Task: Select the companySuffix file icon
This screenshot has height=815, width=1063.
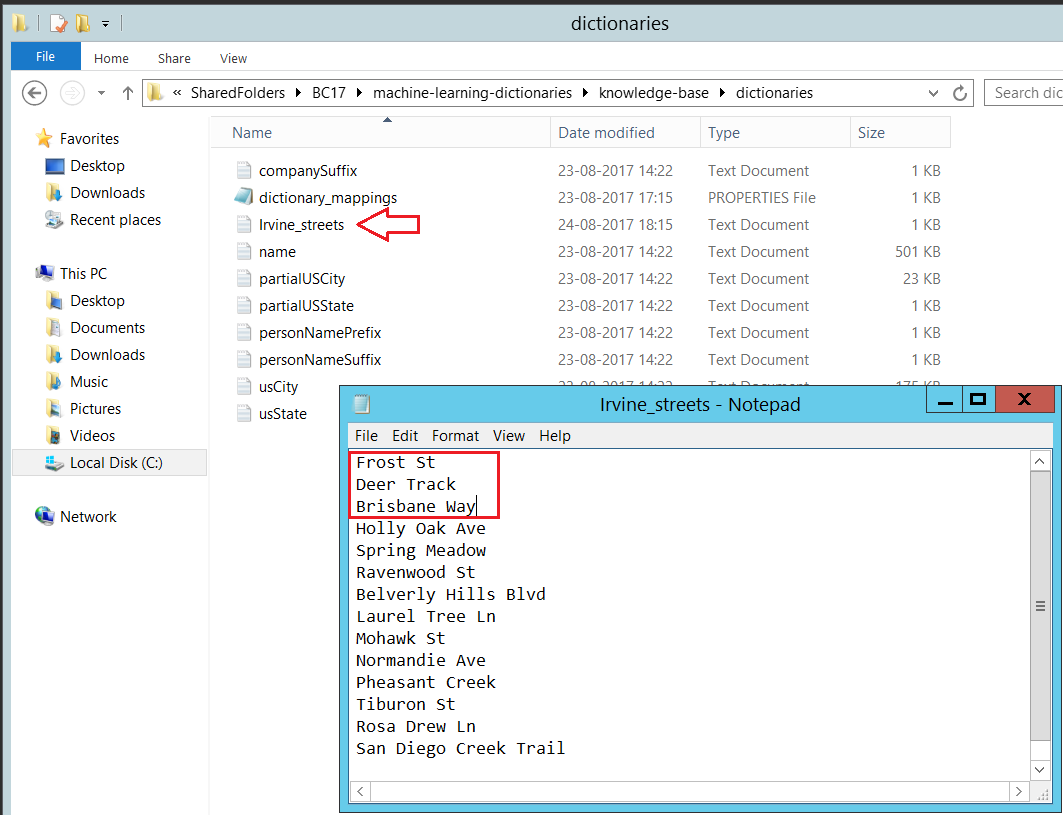Action: pyautogui.click(x=244, y=170)
